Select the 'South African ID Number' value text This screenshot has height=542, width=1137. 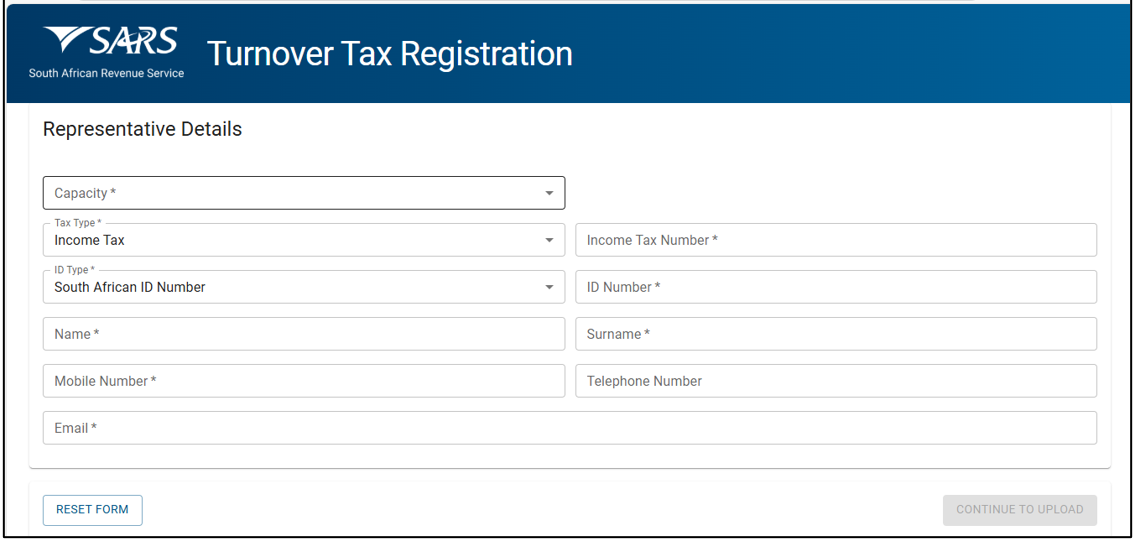[x=130, y=288]
